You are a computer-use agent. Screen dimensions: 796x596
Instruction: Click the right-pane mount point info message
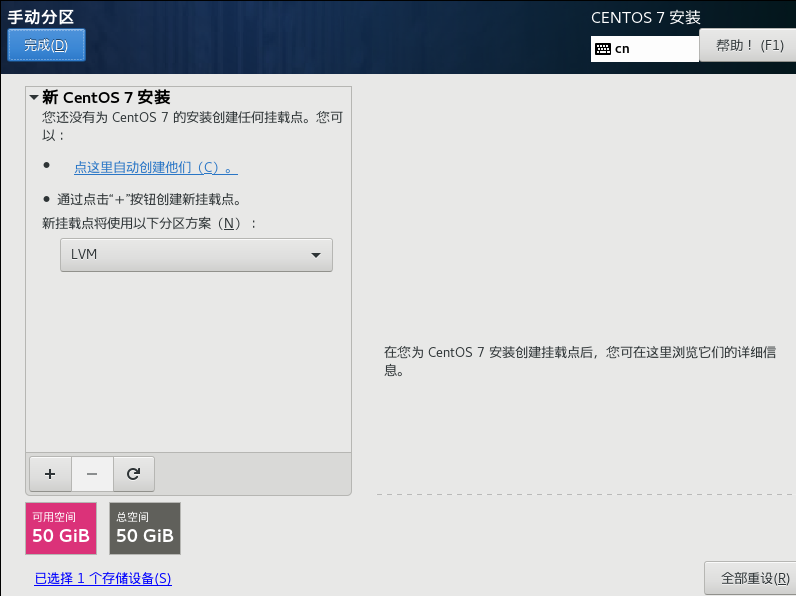point(580,361)
